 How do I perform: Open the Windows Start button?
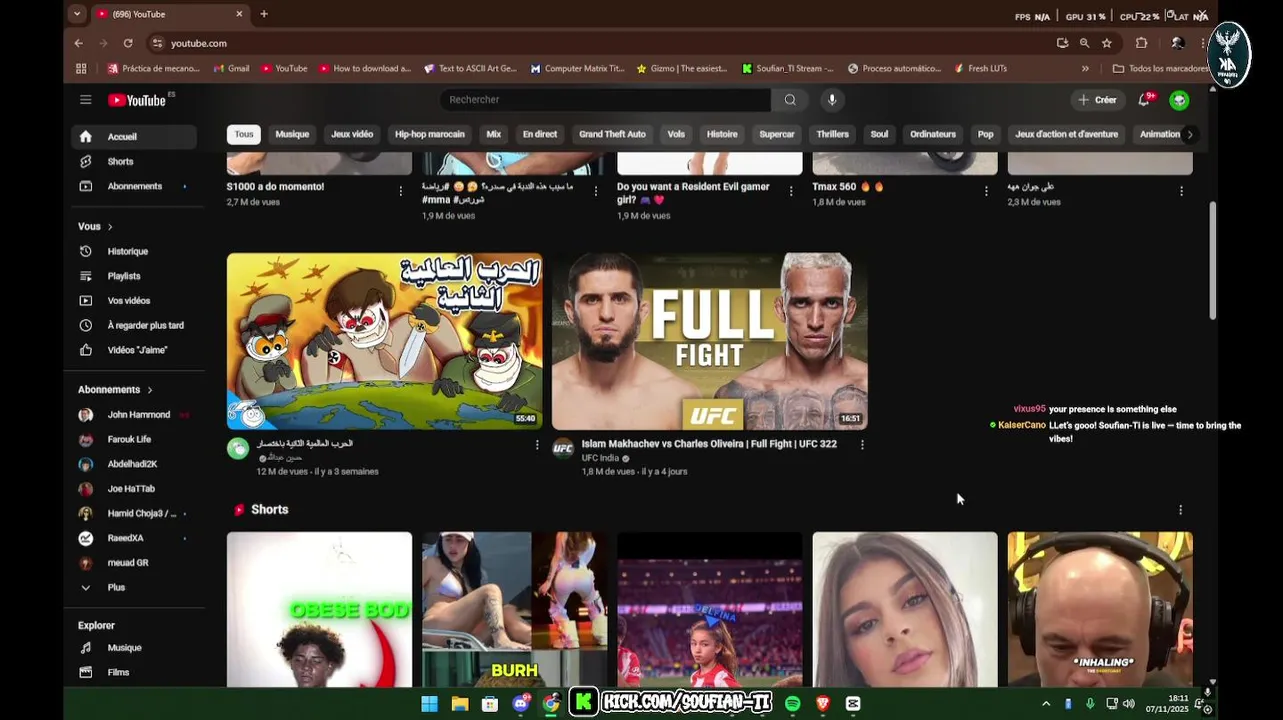coord(429,704)
